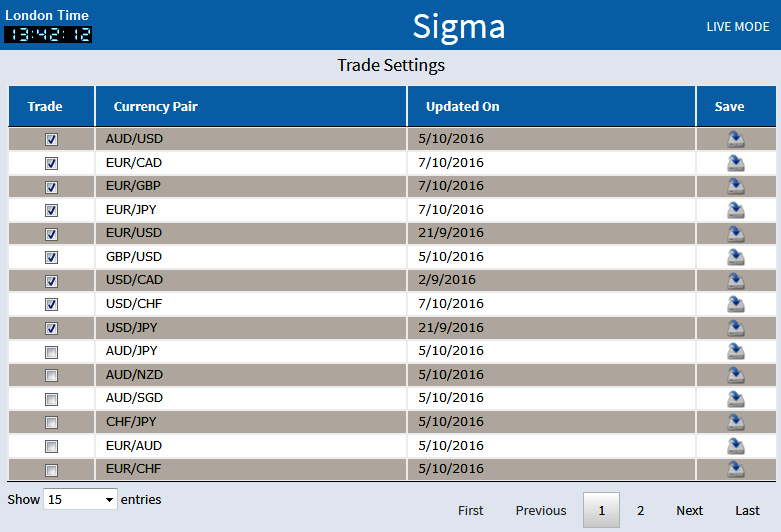This screenshot has height=532, width=781.
Task: Click the save icon for AUD/USD
Action: (x=736, y=139)
